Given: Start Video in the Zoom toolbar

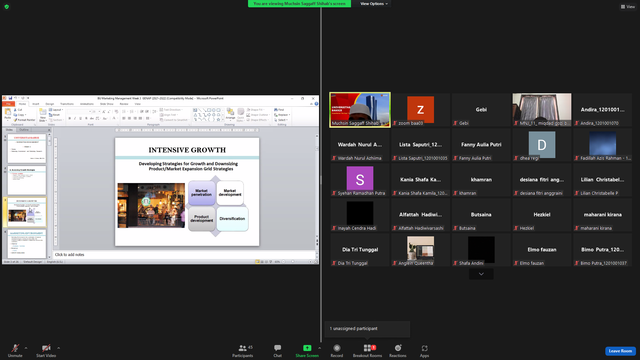Looking at the screenshot, I should pos(46,350).
